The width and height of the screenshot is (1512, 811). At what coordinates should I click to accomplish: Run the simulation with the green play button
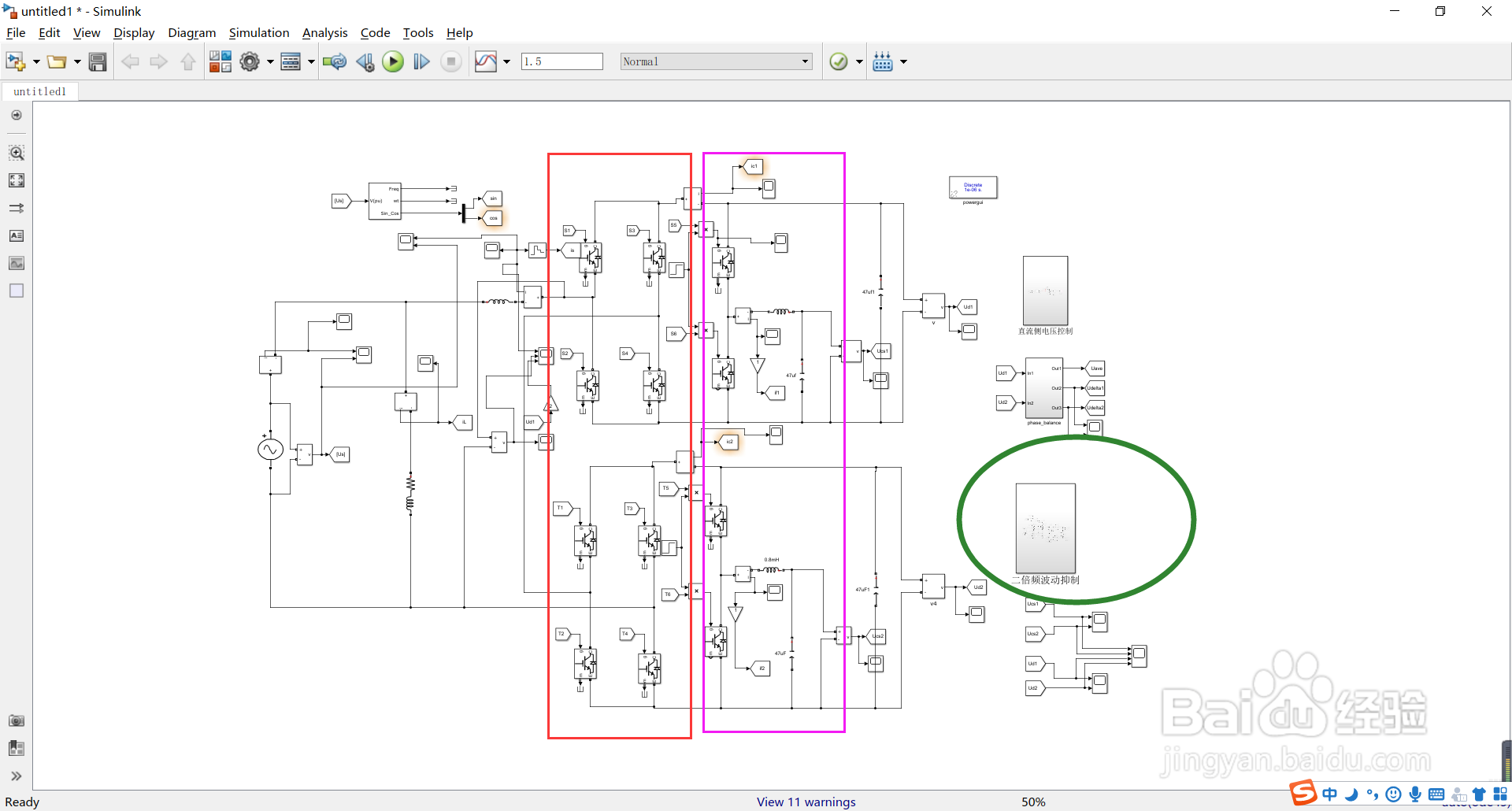[x=393, y=61]
